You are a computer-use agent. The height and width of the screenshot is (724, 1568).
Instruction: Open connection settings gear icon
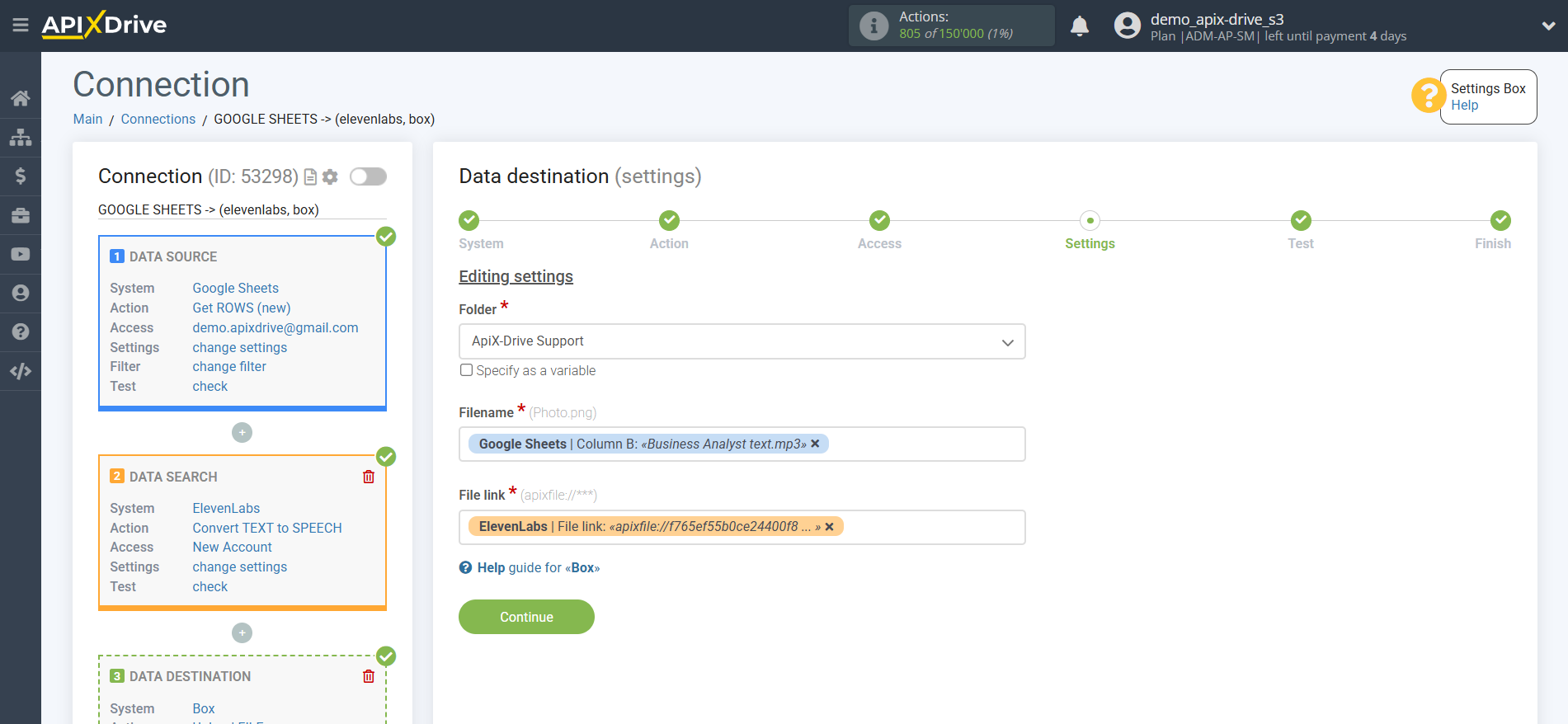pyautogui.click(x=331, y=176)
